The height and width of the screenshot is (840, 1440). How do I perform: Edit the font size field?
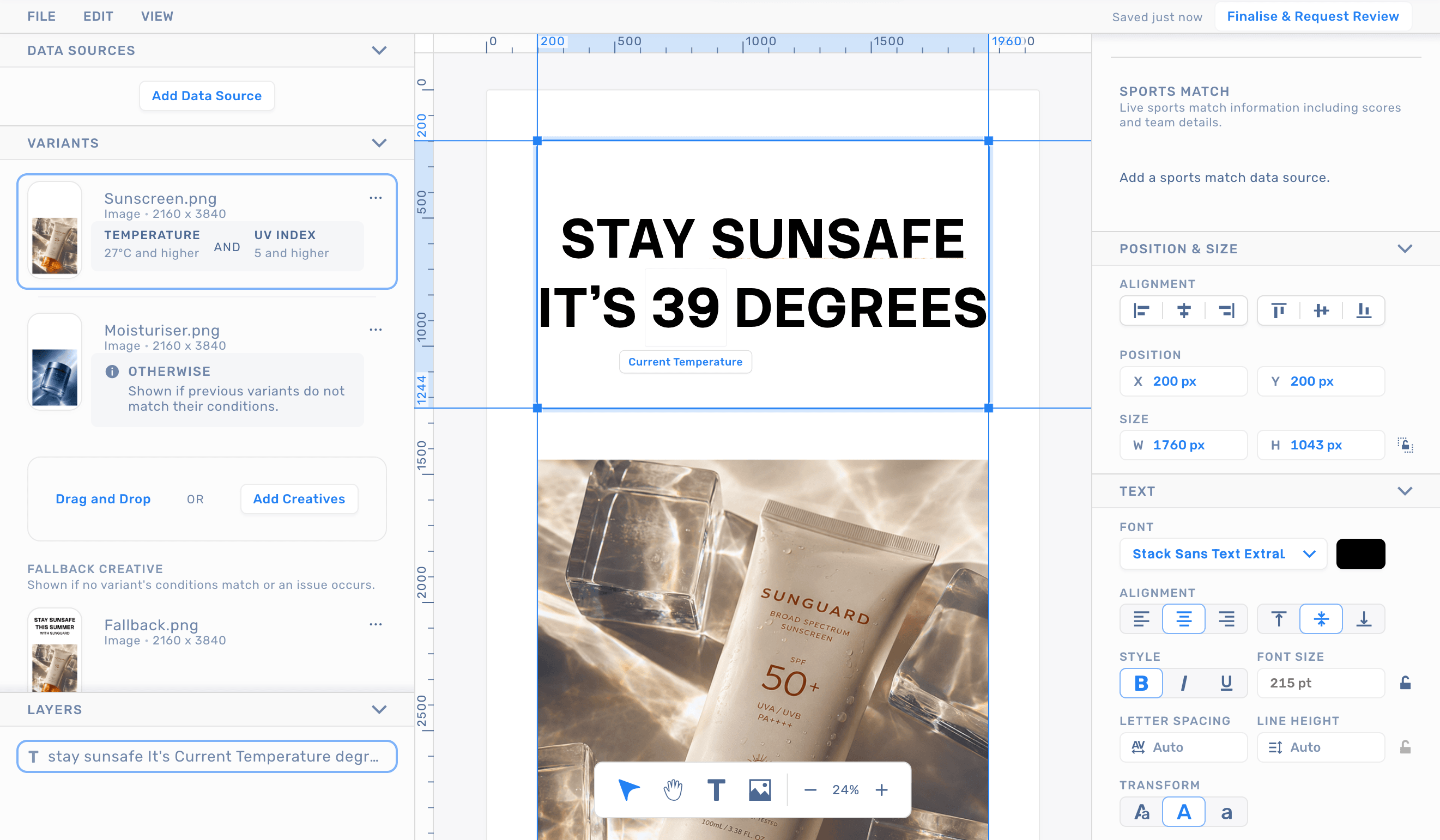[1321, 683]
